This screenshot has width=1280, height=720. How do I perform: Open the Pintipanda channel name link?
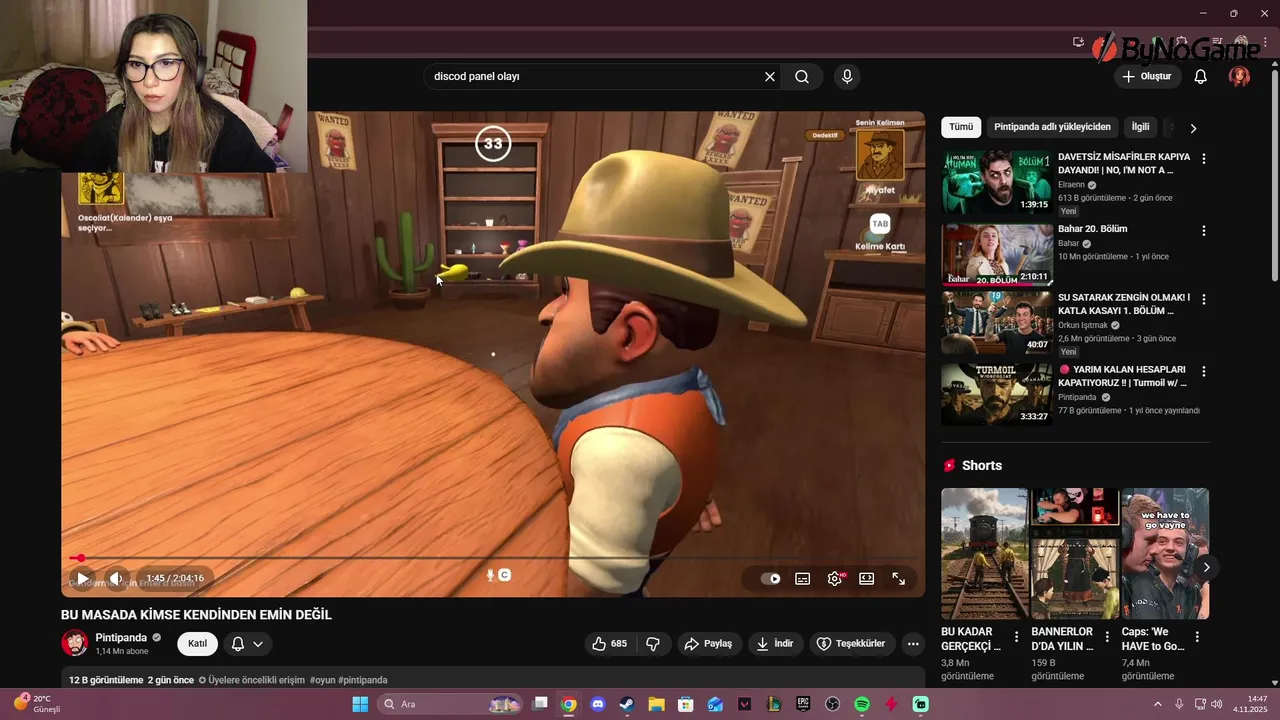tap(121, 637)
